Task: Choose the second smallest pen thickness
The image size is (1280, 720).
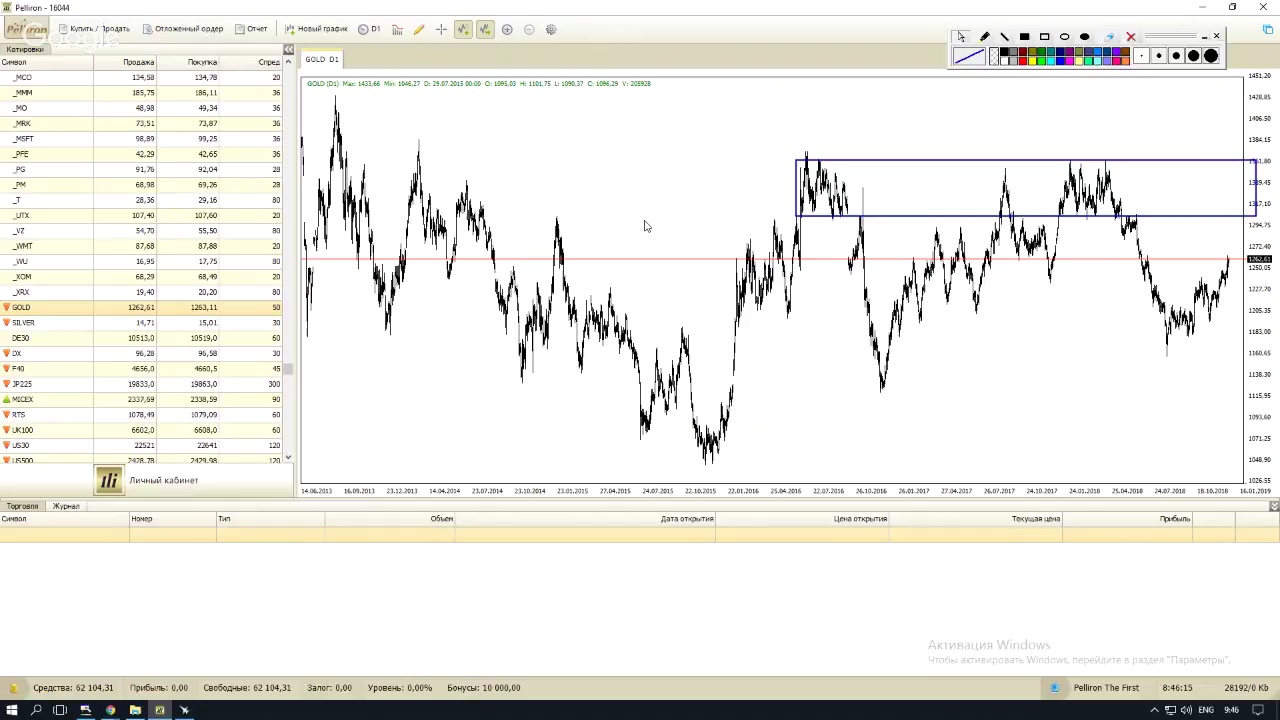Action: (1159, 55)
